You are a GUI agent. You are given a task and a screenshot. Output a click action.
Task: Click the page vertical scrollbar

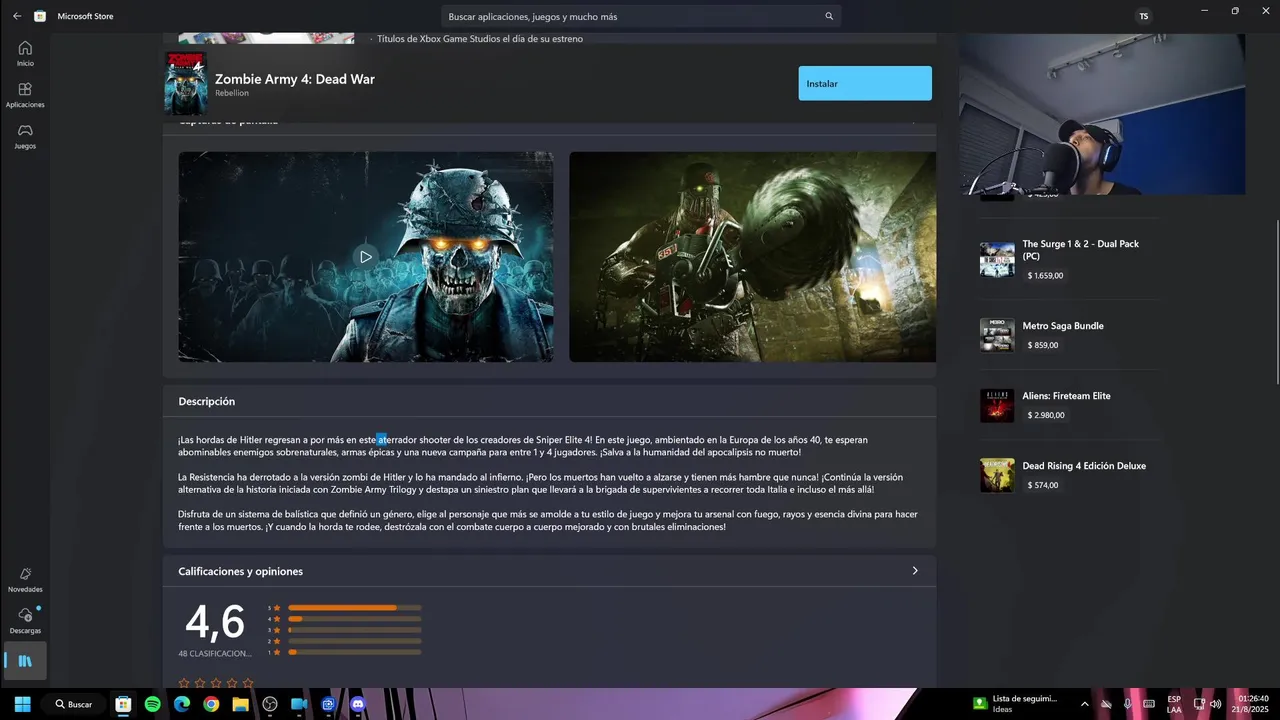coord(1277,300)
